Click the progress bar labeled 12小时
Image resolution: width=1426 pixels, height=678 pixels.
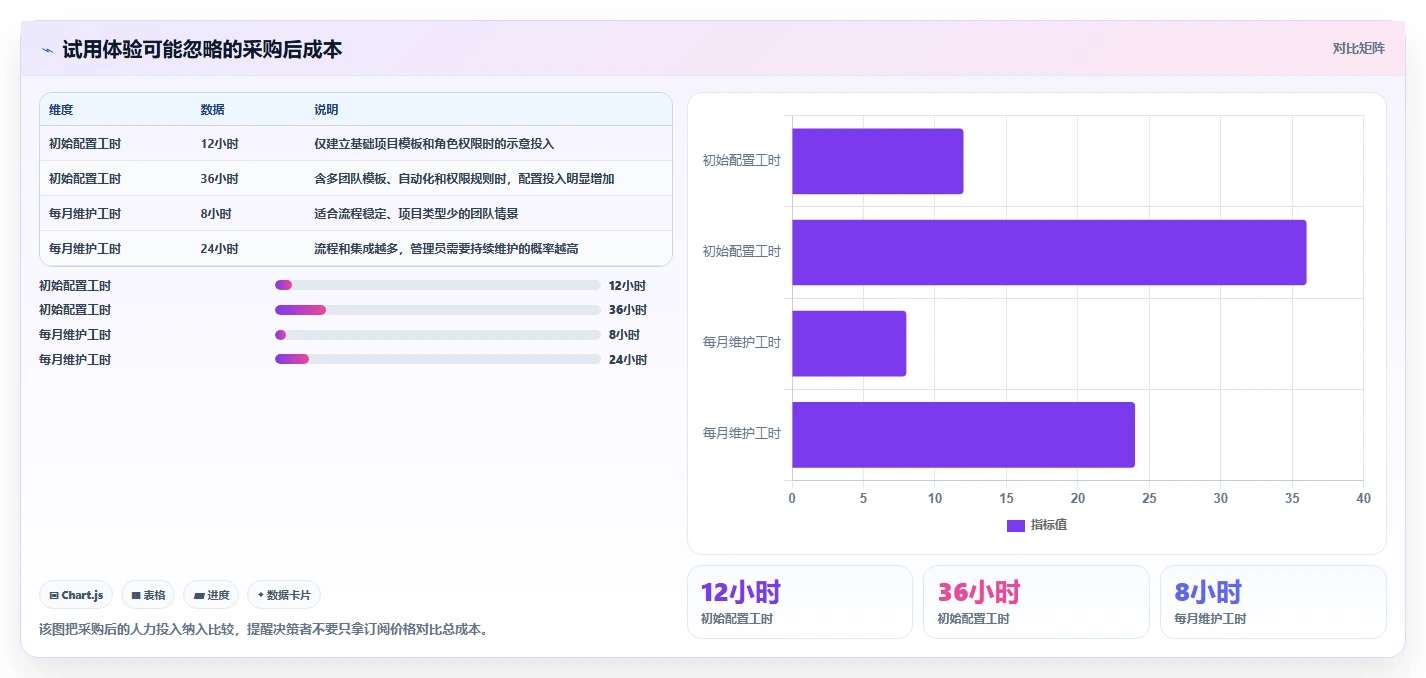point(438,285)
